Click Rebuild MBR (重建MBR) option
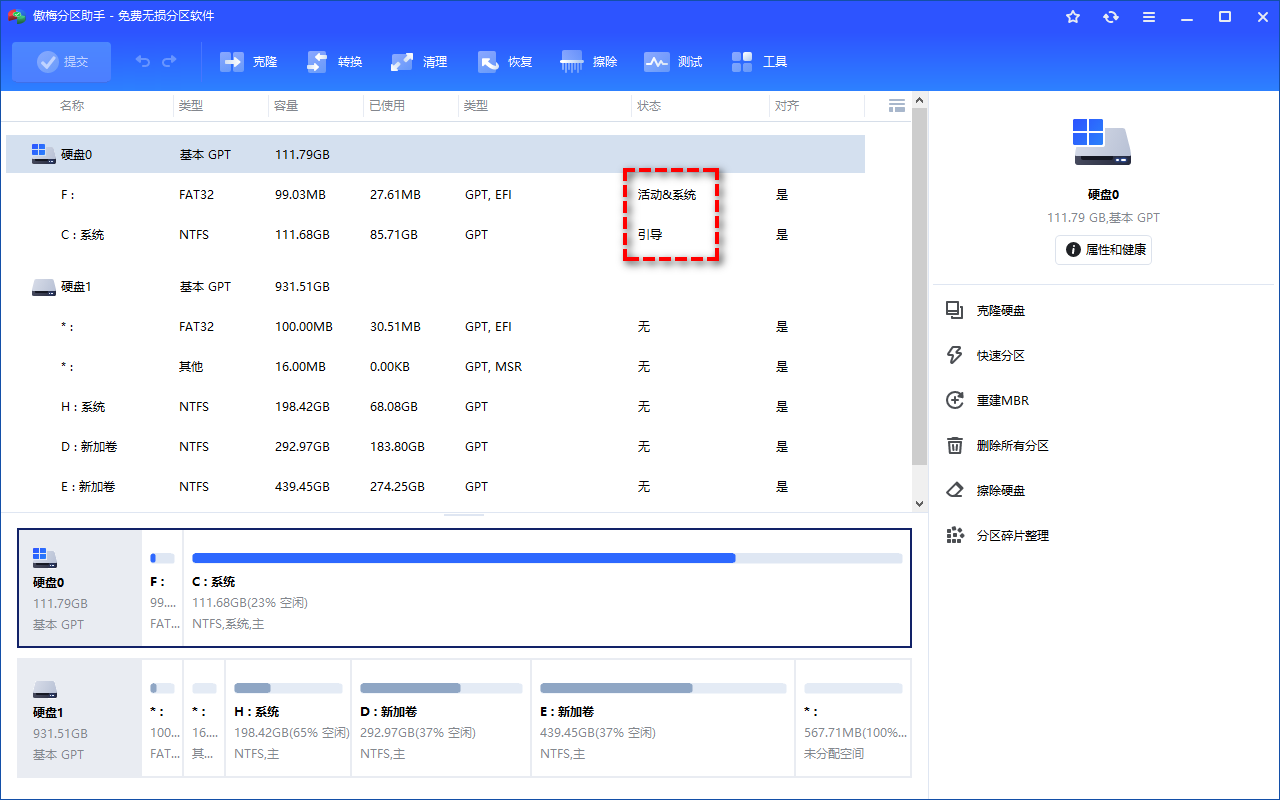 click(1002, 401)
